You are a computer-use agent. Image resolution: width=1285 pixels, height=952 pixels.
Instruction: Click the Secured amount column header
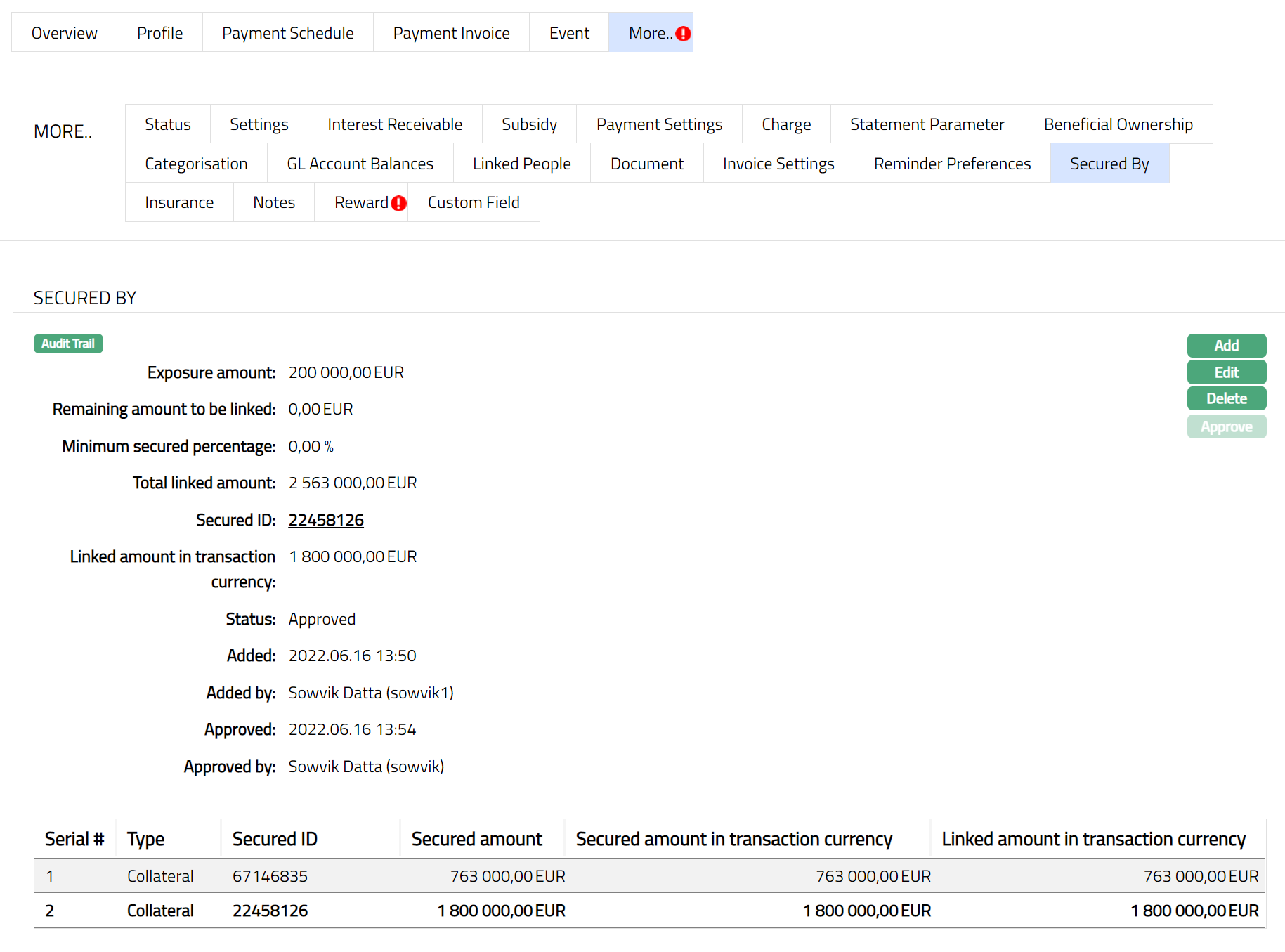476,839
